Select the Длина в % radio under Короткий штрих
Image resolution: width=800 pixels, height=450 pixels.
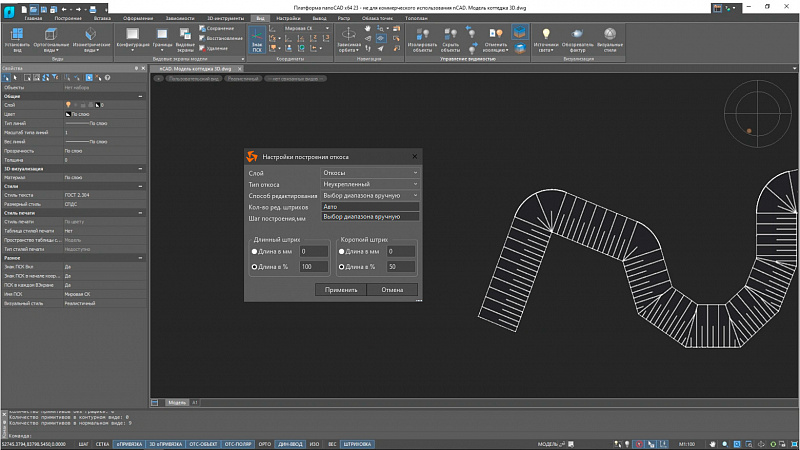pyautogui.click(x=341, y=267)
